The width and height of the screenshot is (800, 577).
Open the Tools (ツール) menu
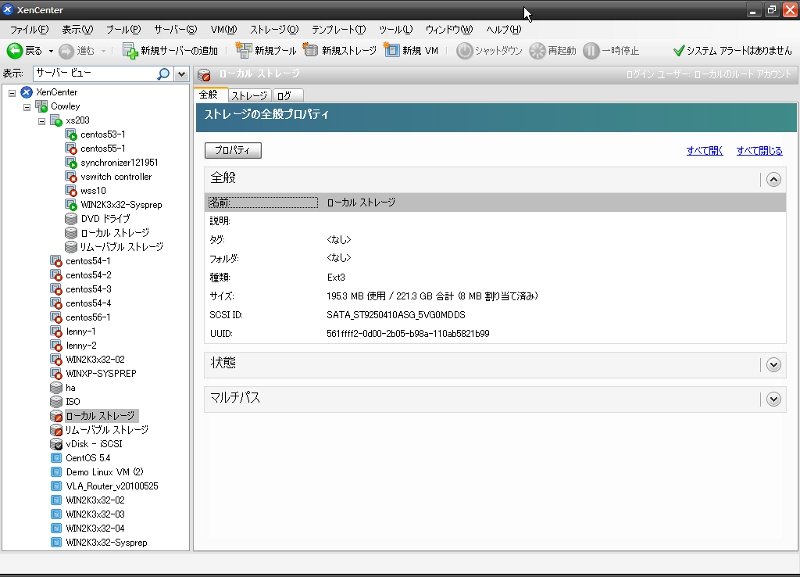point(395,30)
